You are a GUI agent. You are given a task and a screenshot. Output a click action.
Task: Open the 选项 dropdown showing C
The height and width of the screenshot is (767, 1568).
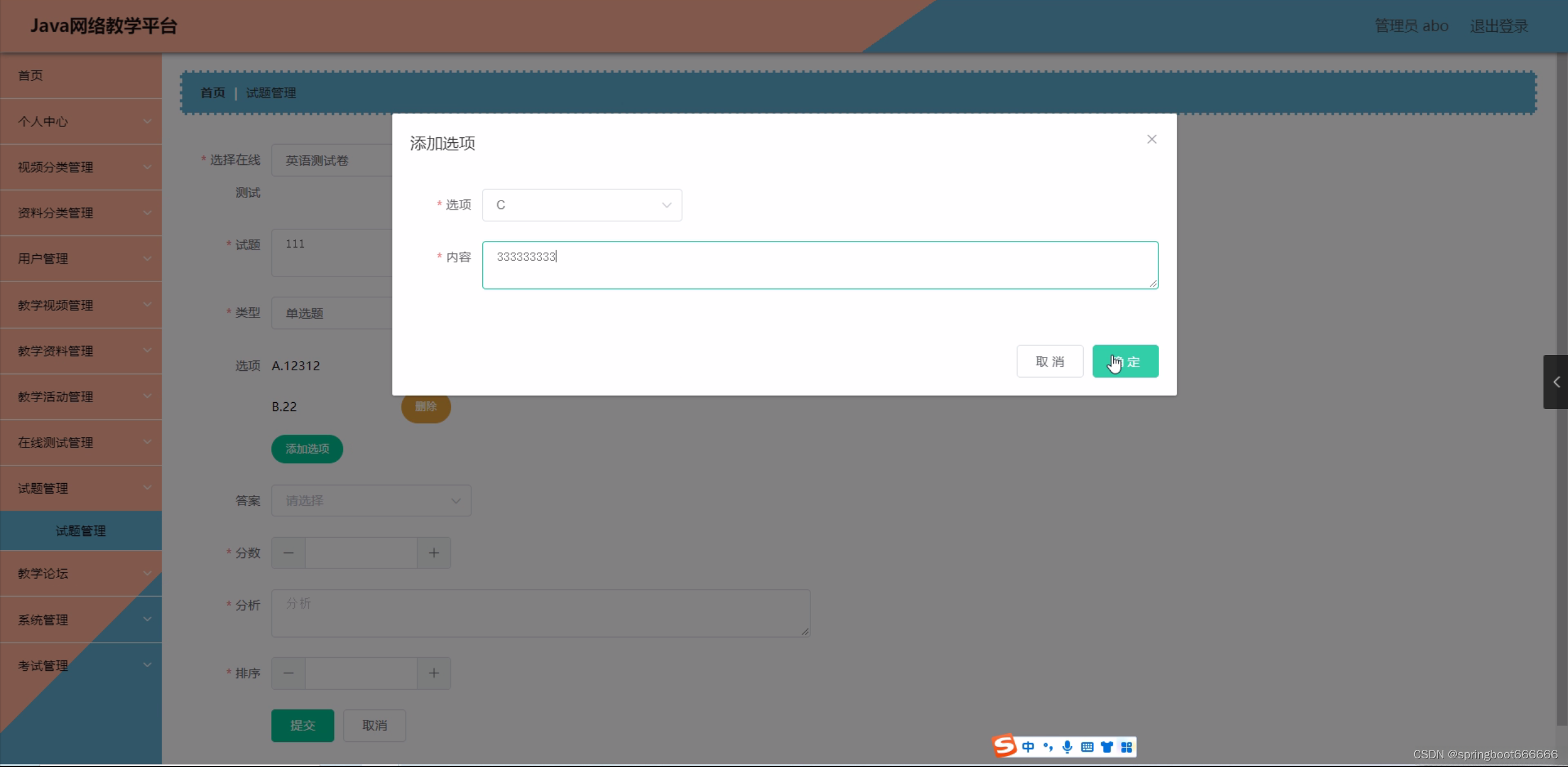tap(581, 205)
